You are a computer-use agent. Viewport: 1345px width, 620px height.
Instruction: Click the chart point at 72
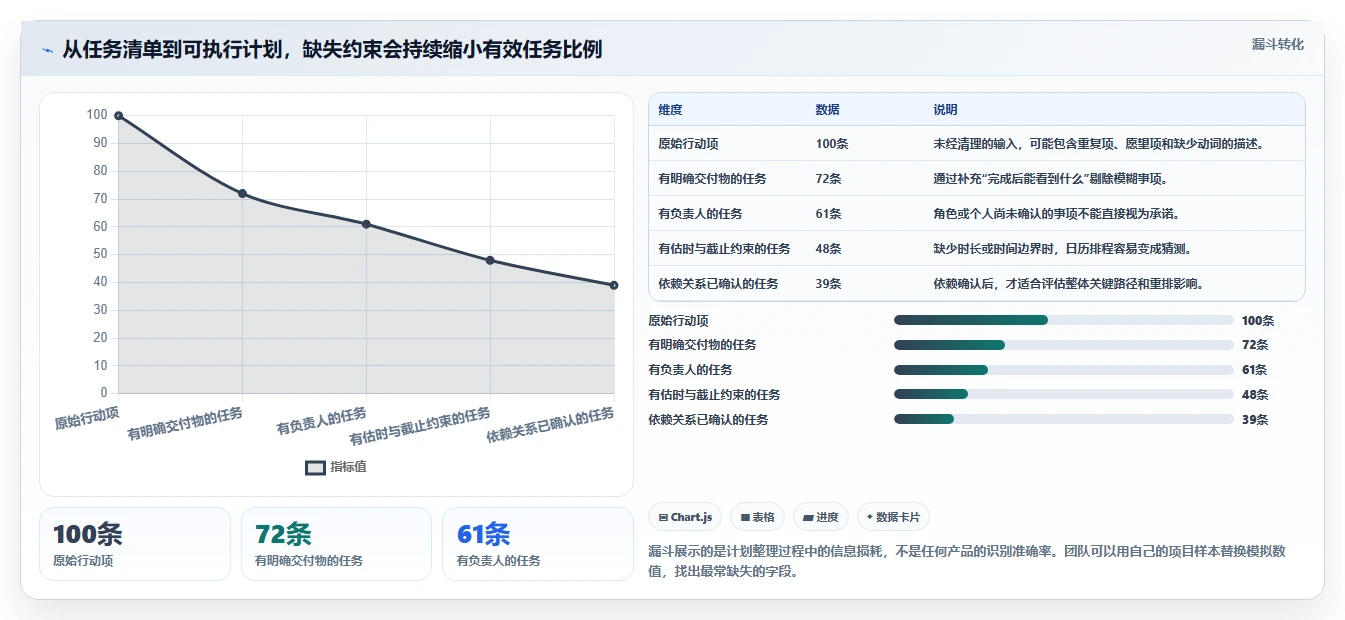click(x=242, y=193)
